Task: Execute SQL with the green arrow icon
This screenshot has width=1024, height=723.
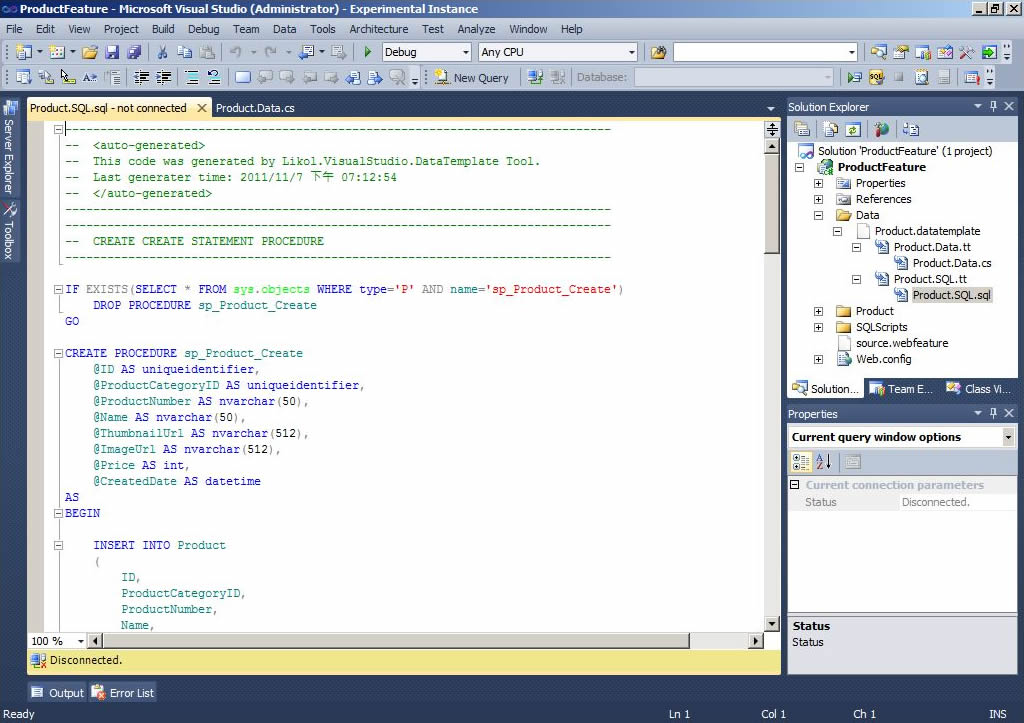Action: tap(854, 77)
